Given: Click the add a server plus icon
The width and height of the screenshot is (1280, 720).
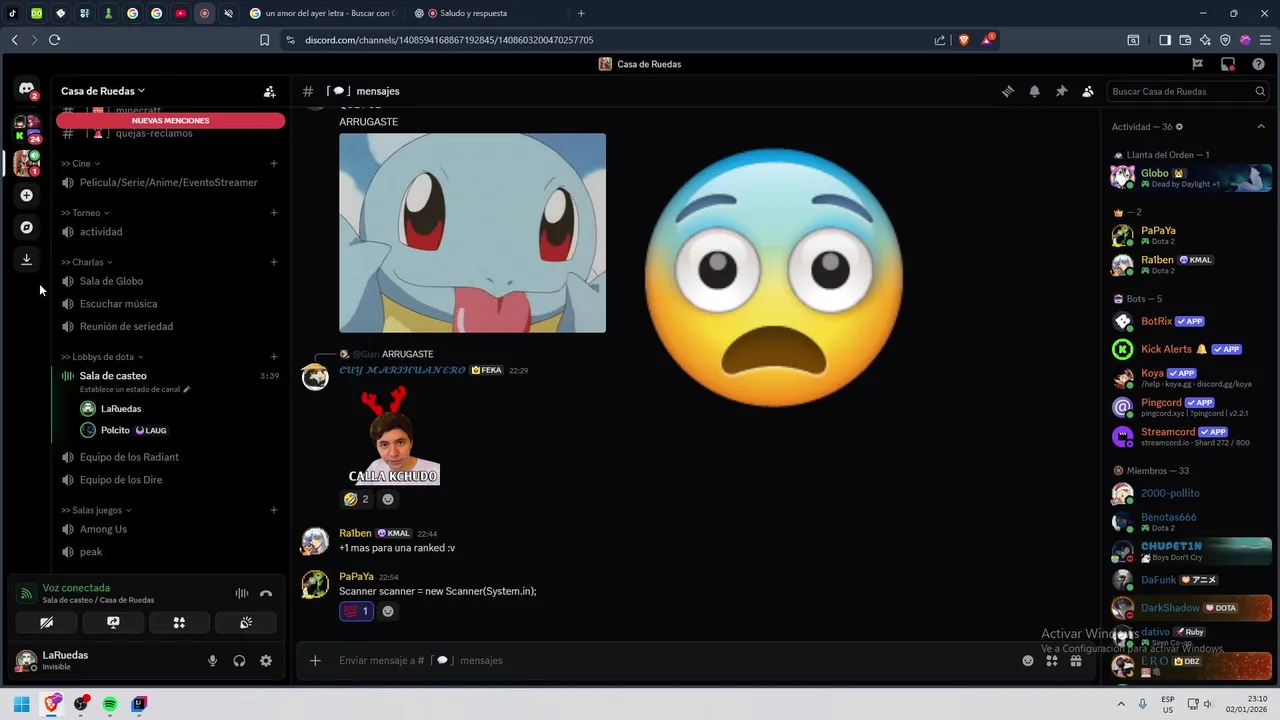Looking at the screenshot, I should 27,195.
